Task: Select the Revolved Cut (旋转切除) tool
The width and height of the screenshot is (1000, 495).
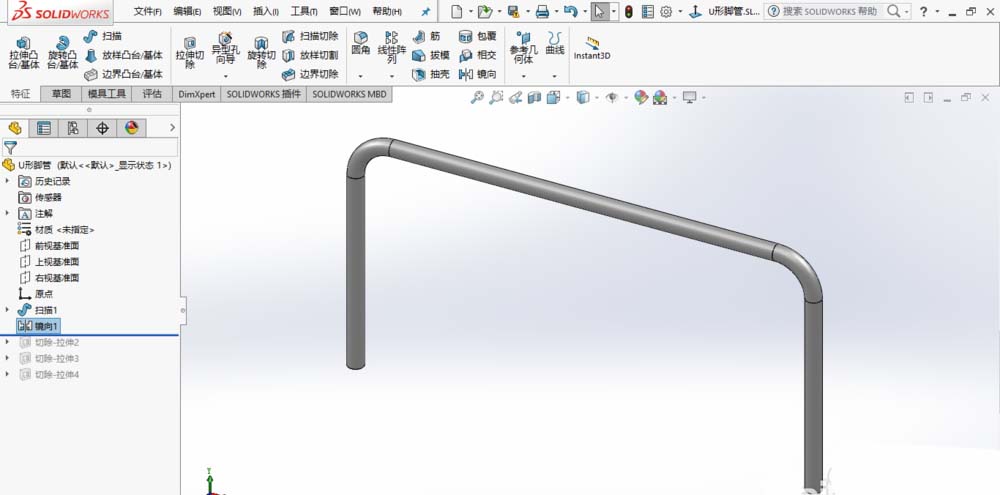Action: 261,54
